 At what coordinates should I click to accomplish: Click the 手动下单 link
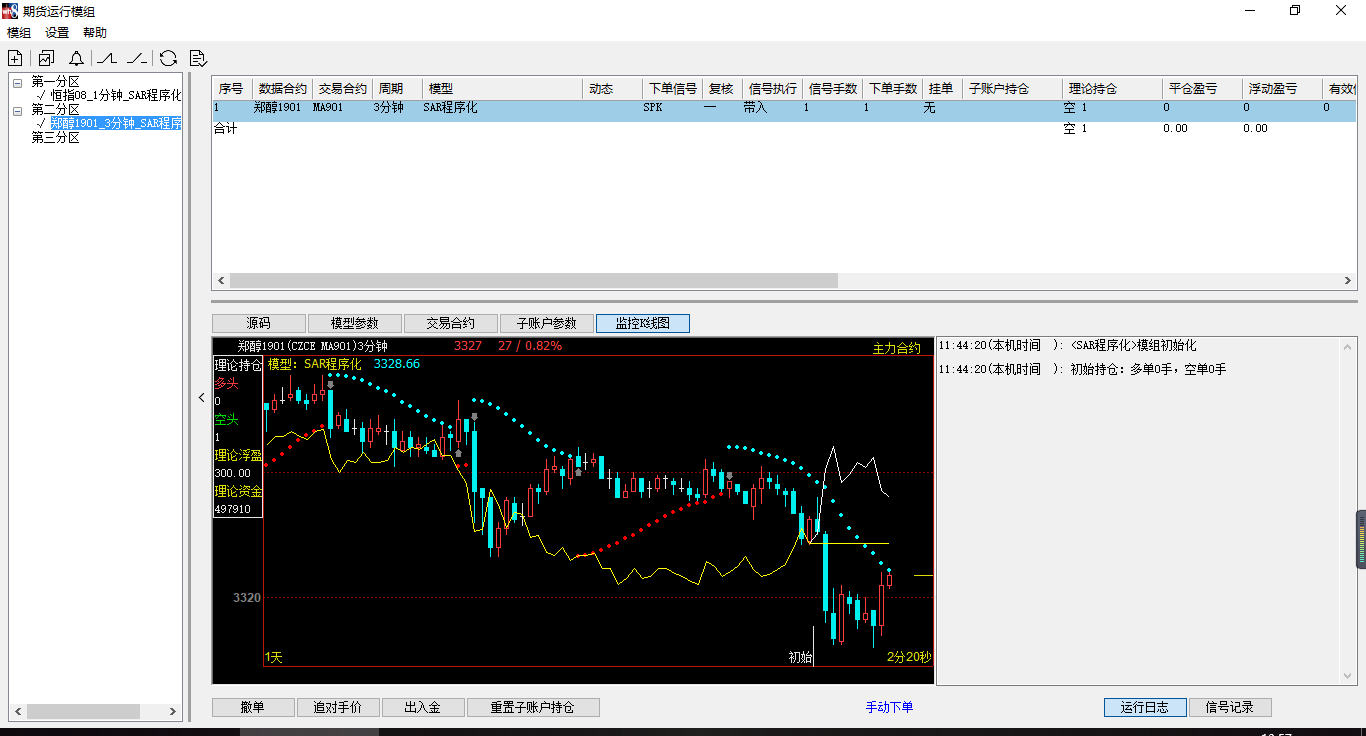pyautogui.click(x=889, y=707)
